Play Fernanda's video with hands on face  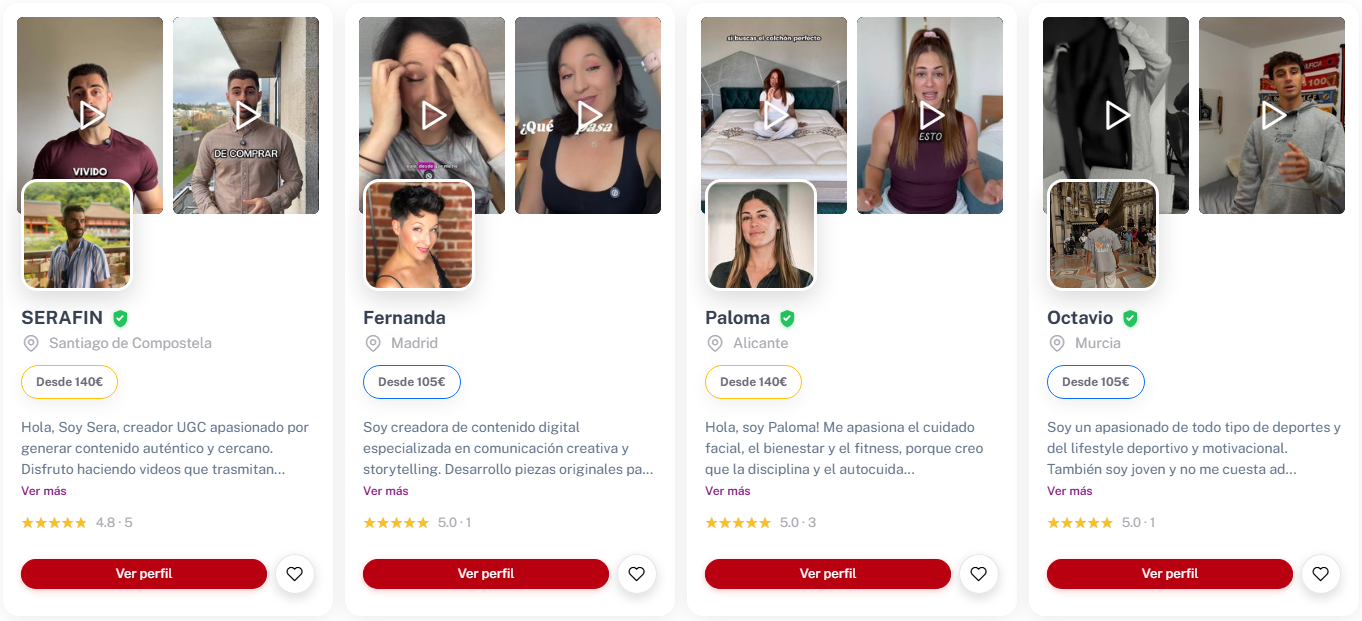tap(433, 115)
